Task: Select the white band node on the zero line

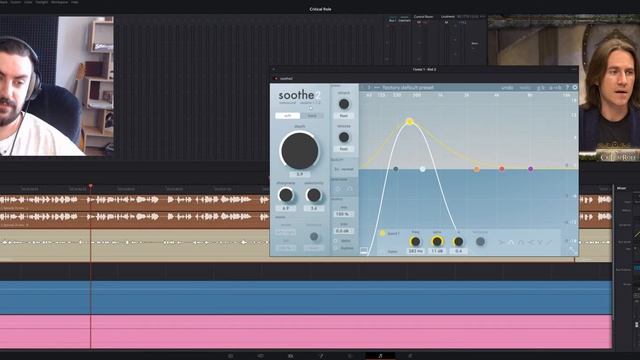Action: click(422, 169)
